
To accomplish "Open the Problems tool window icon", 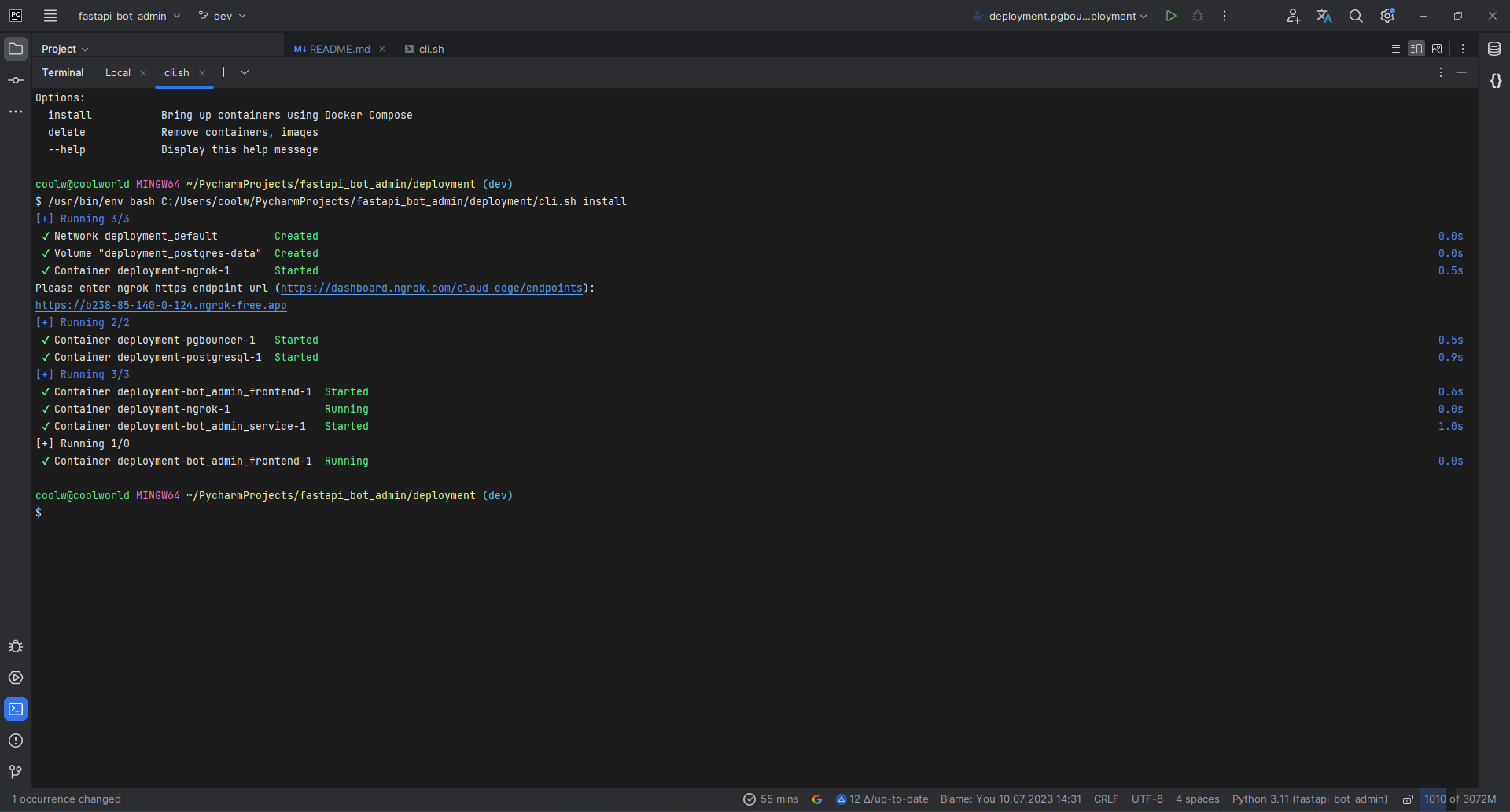I will point(16,740).
